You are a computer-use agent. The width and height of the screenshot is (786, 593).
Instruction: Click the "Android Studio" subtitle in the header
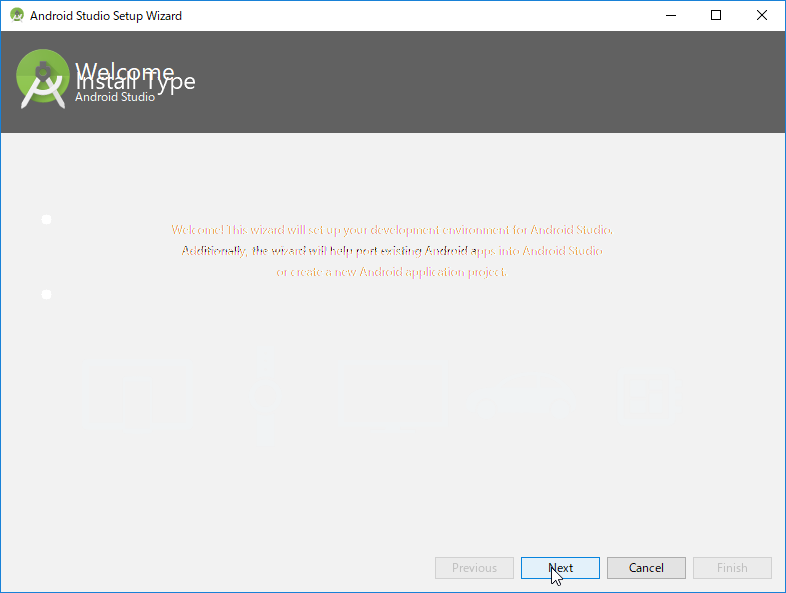tap(115, 97)
